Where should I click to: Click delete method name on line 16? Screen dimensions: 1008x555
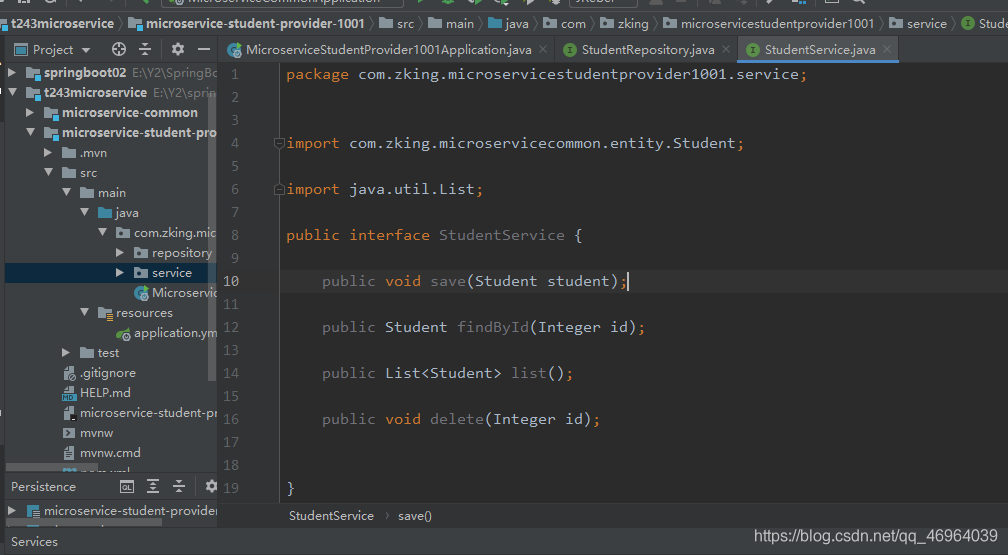pyautogui.click(x=456, y=419)
